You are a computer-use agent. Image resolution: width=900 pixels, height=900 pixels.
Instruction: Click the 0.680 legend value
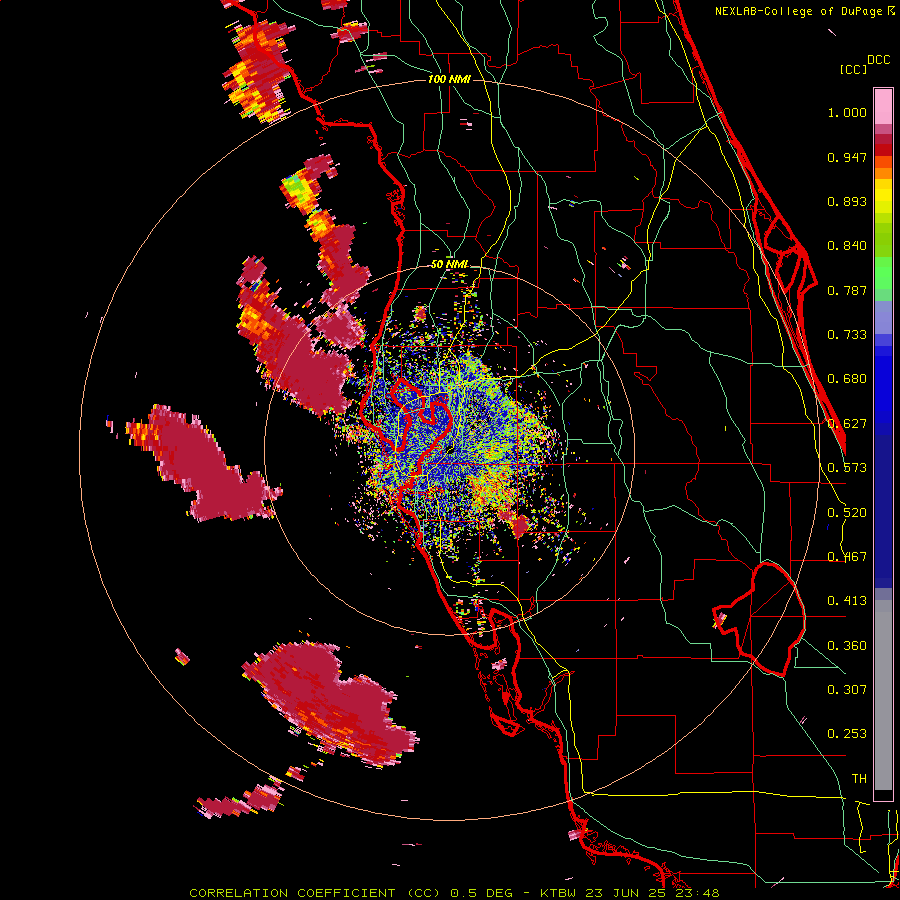[x=847, y=379]
